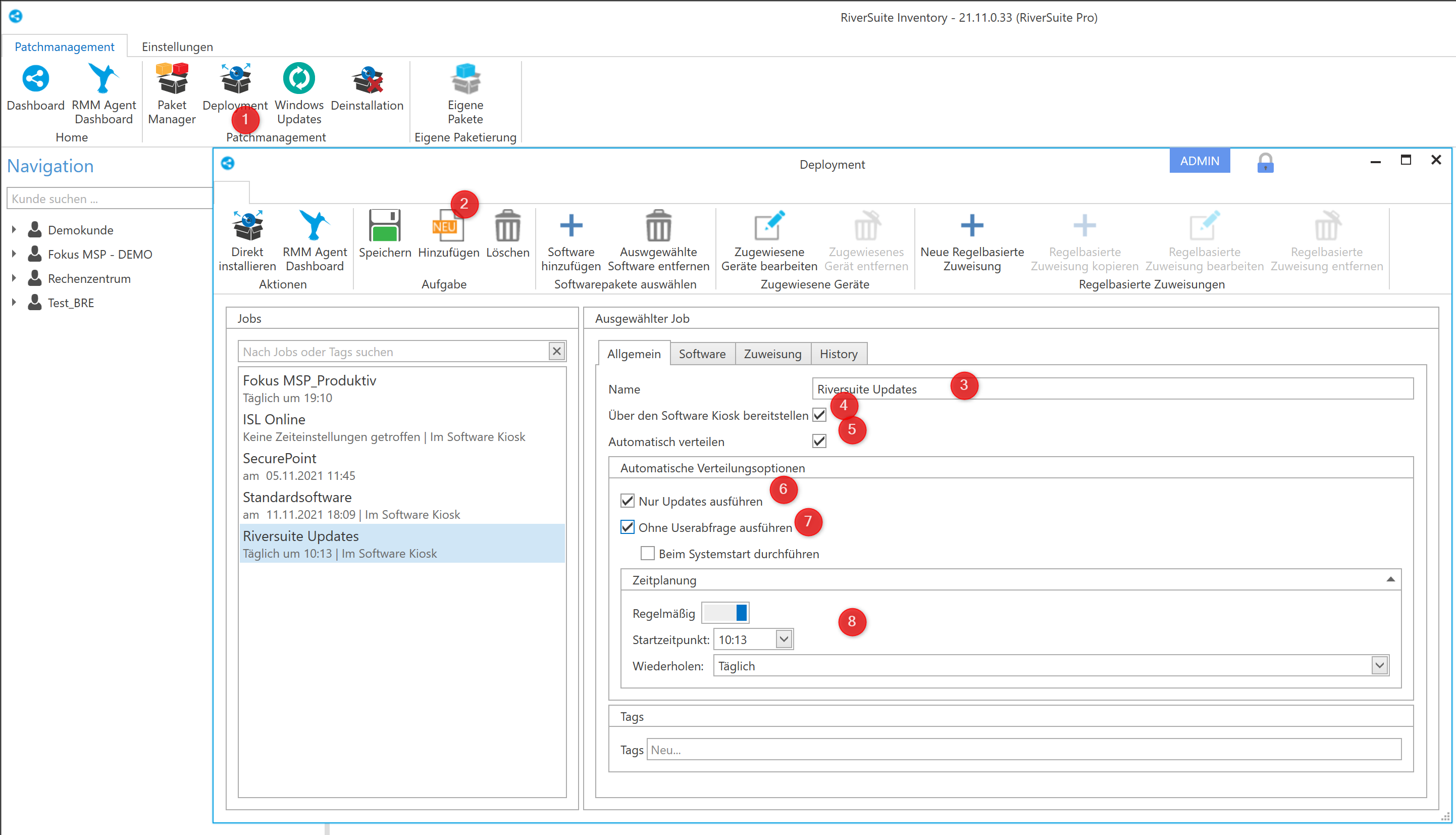Screen dimensions: 1456x835
Task: Open the Dashboard from main ribbon
Action: pos(35,87)
